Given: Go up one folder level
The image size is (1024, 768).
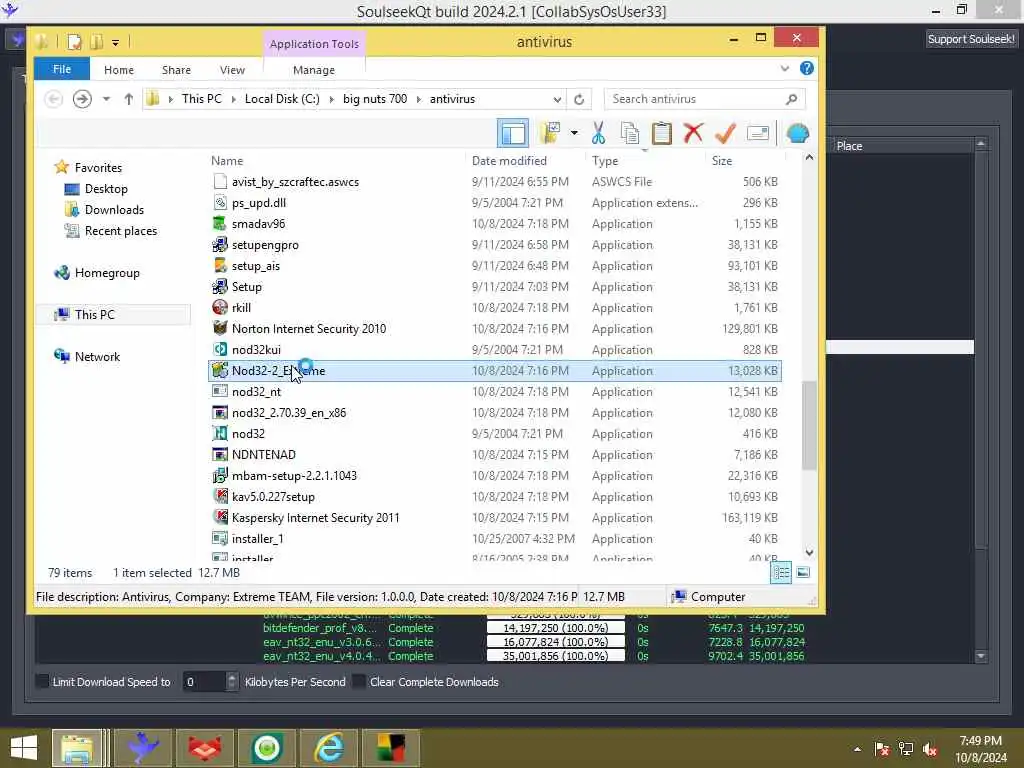Looking at the screenshot, I should (129, 99).
